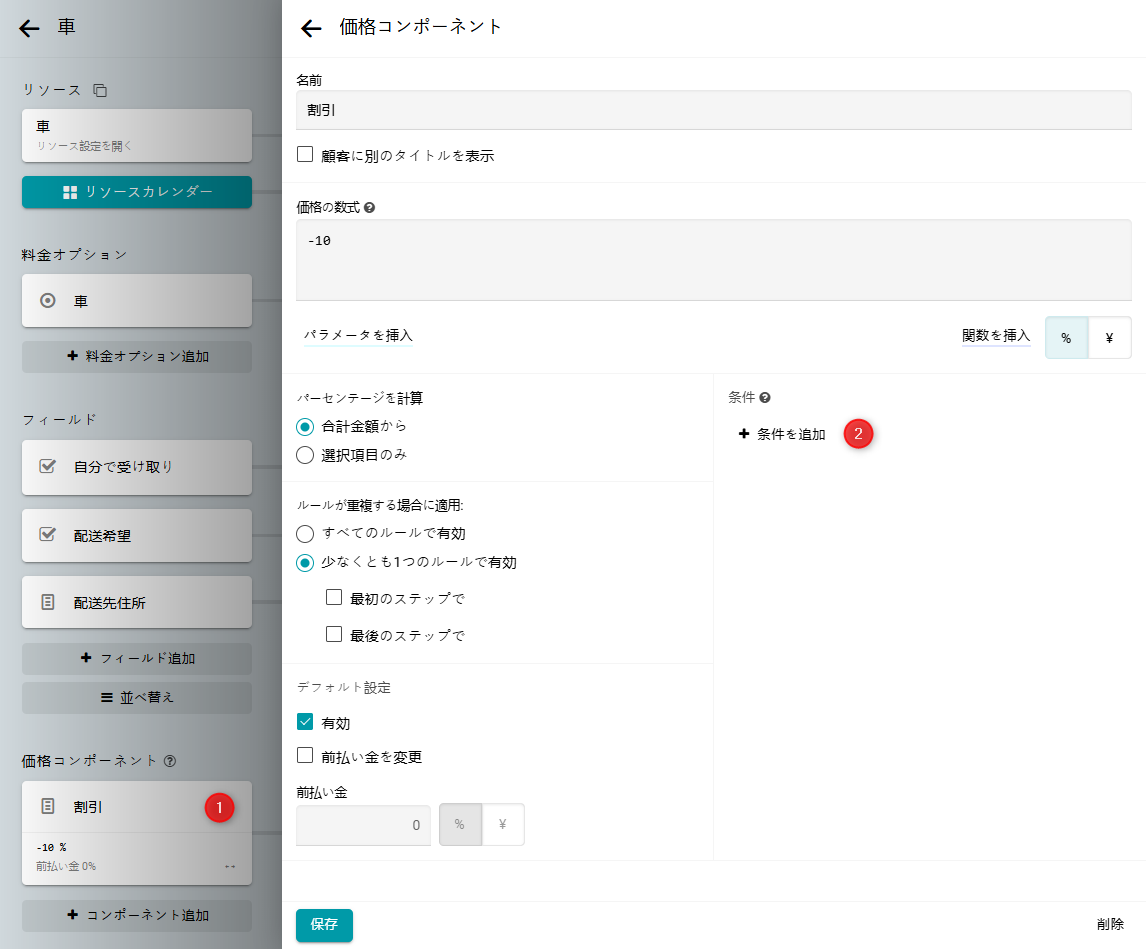Uncheck the 有効 checkbox

(306, 722)
